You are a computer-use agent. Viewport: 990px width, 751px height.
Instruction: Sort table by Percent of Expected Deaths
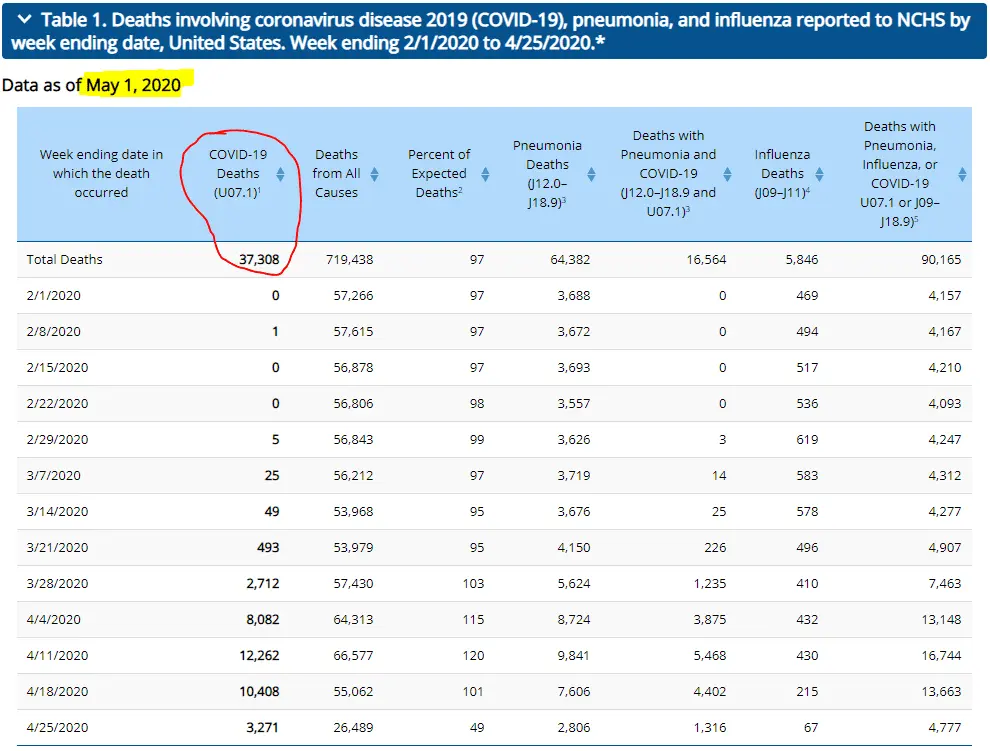click(485, 174)
